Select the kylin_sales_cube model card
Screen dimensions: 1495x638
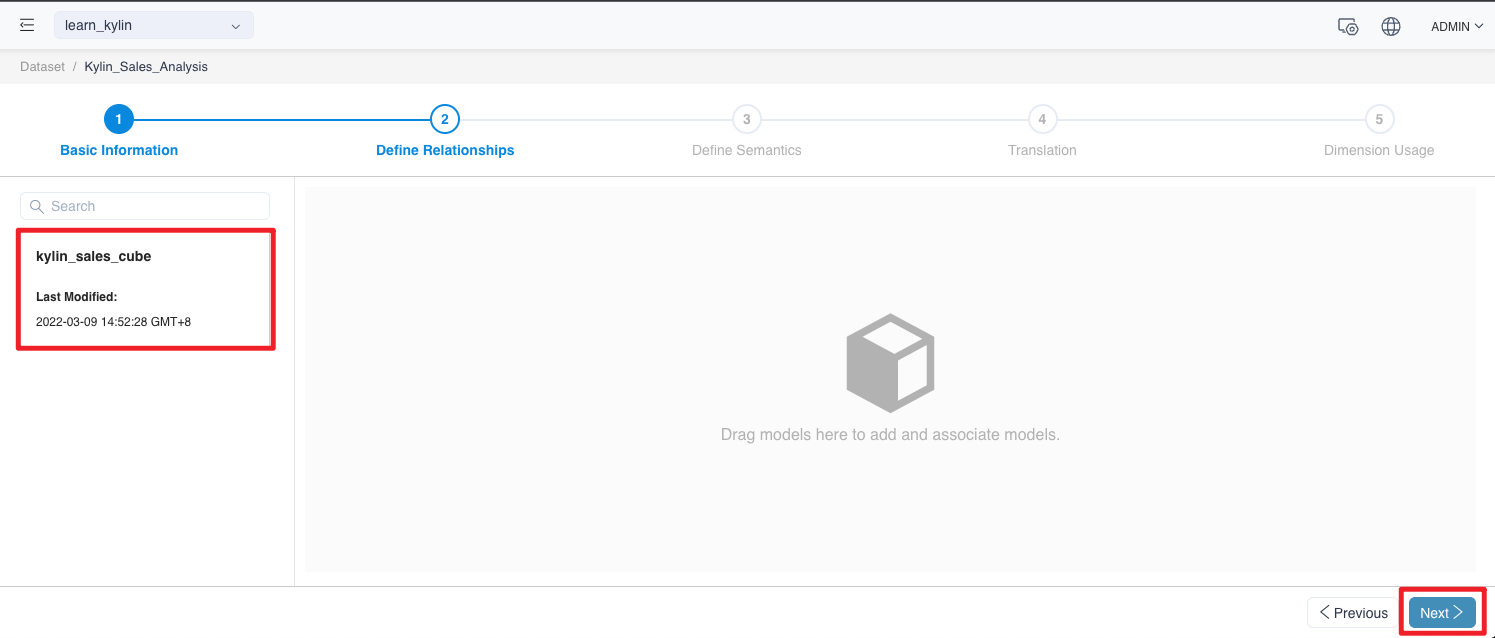145,289
